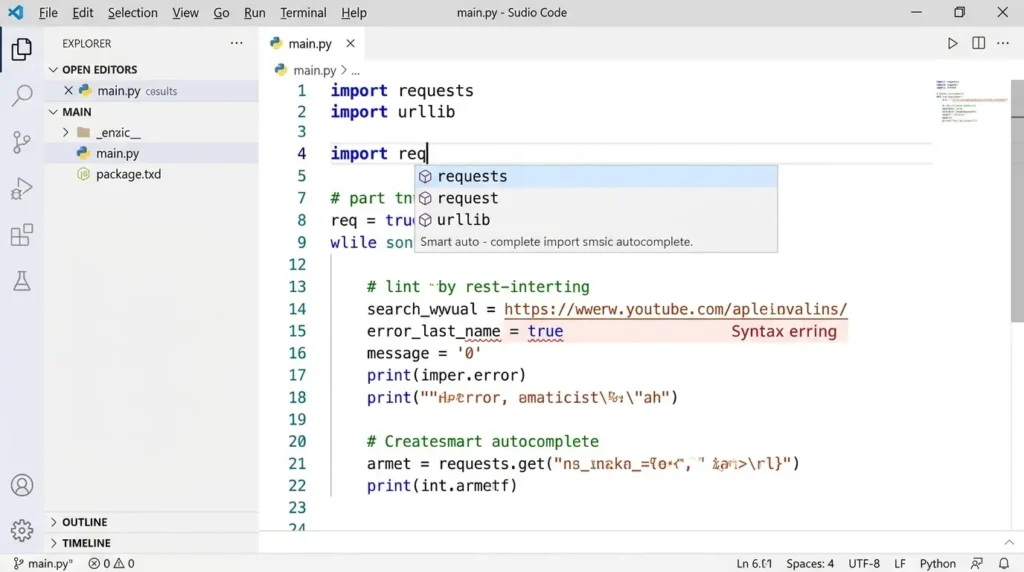Open the Help menu
The height and width of the screenshot is (572, 1024).
coord(354,12)
